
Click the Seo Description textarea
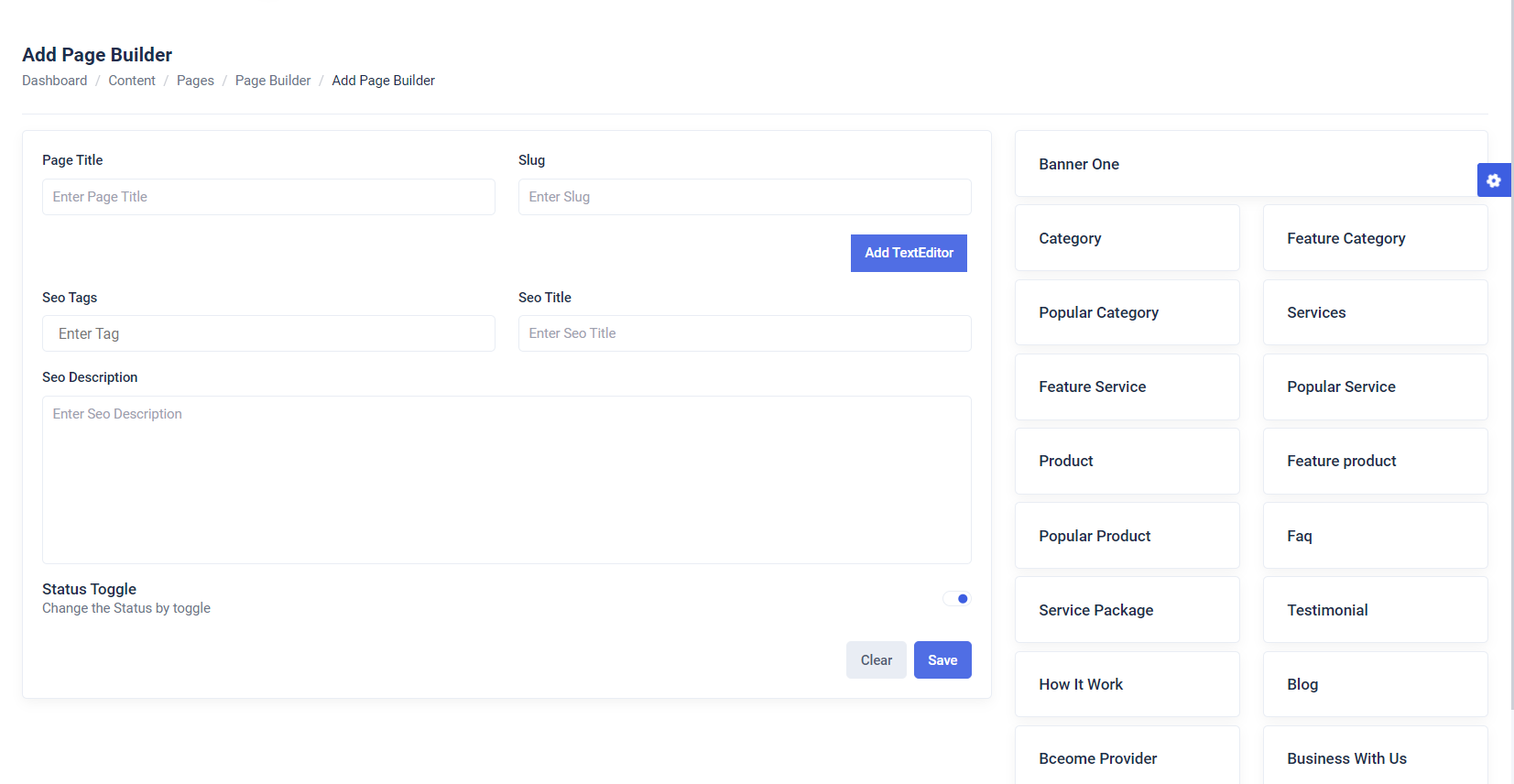tap(506, 479)
